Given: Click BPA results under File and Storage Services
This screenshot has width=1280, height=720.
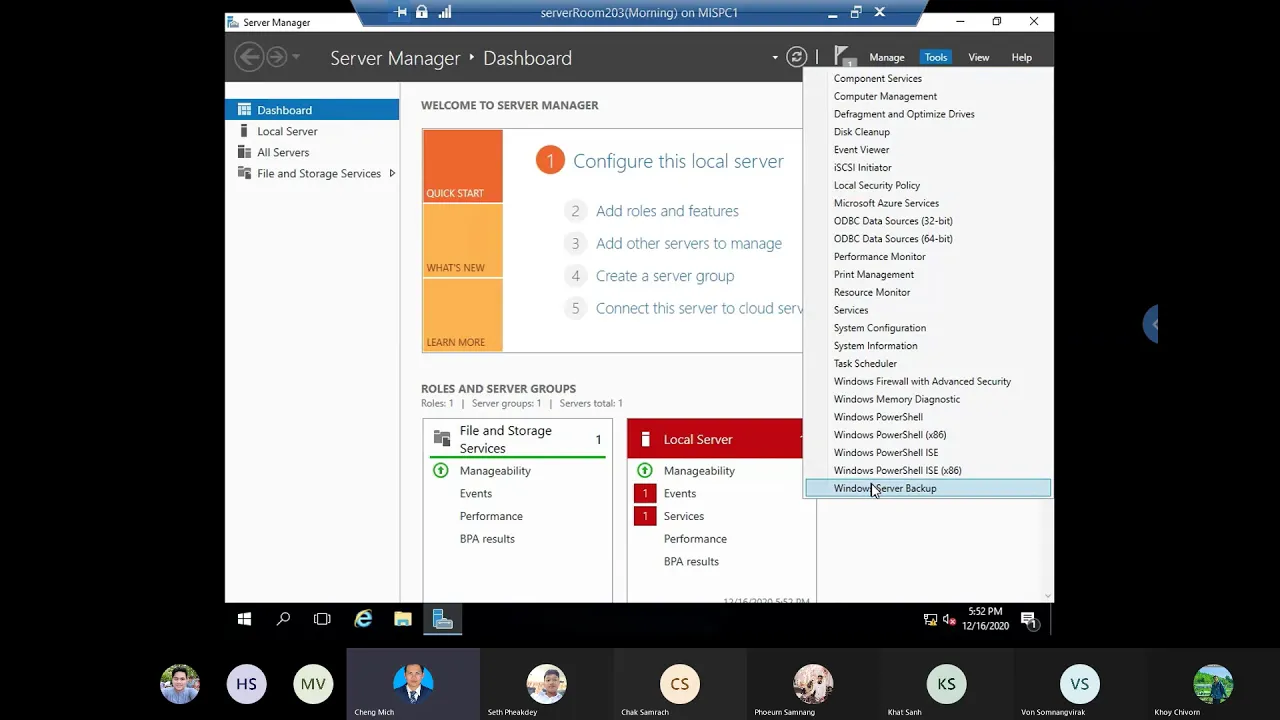Looking at the screenshot, I should click(487, 539).
